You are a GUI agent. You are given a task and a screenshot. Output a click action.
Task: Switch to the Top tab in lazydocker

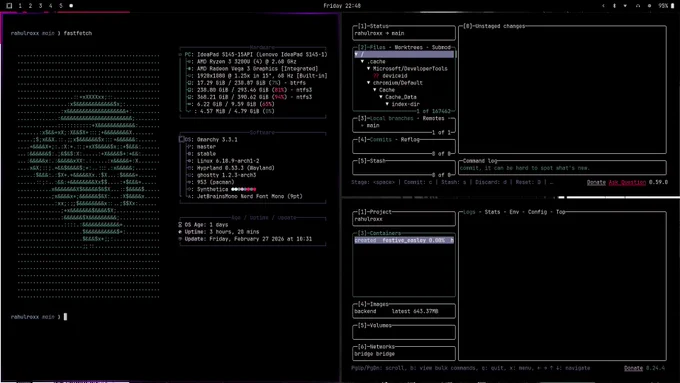coord(561,212)
